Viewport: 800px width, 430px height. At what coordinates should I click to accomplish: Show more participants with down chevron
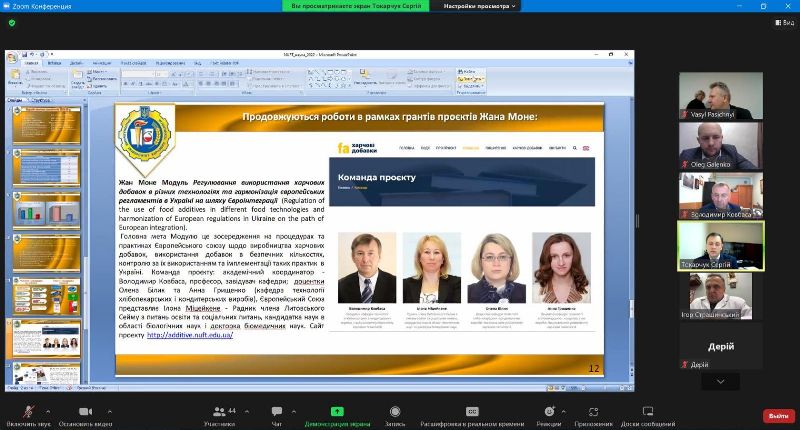tap(720, 381)
